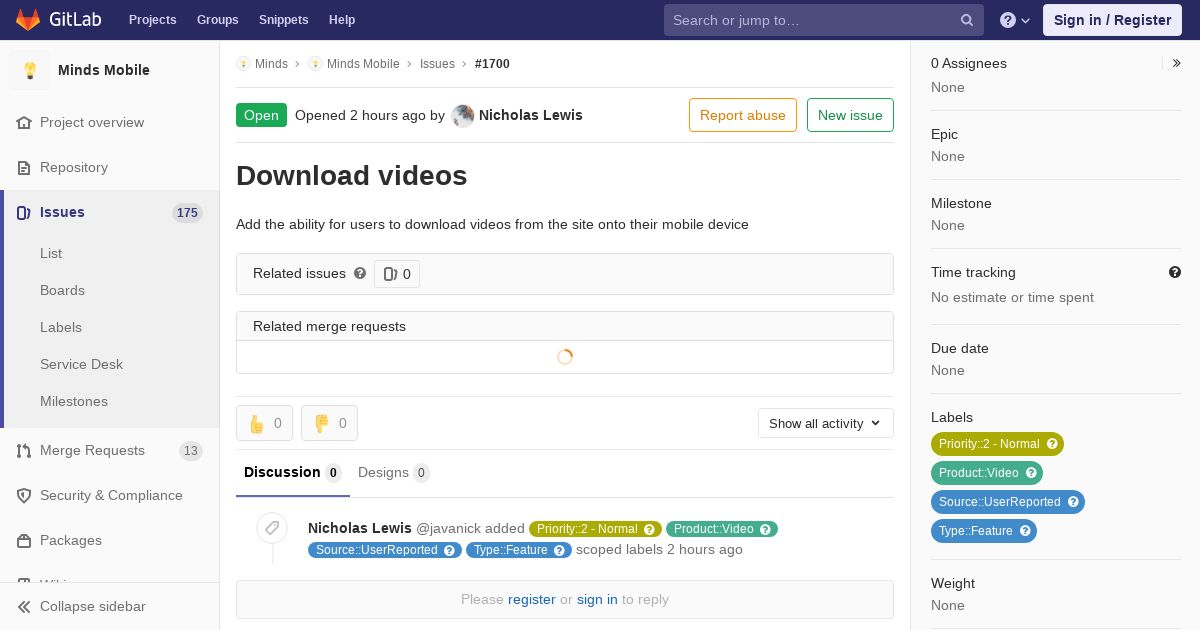The width and height of the screenshot is (1200, 630).
Task: Open the issues List sidebar item
Action: [x=51, y=253]
